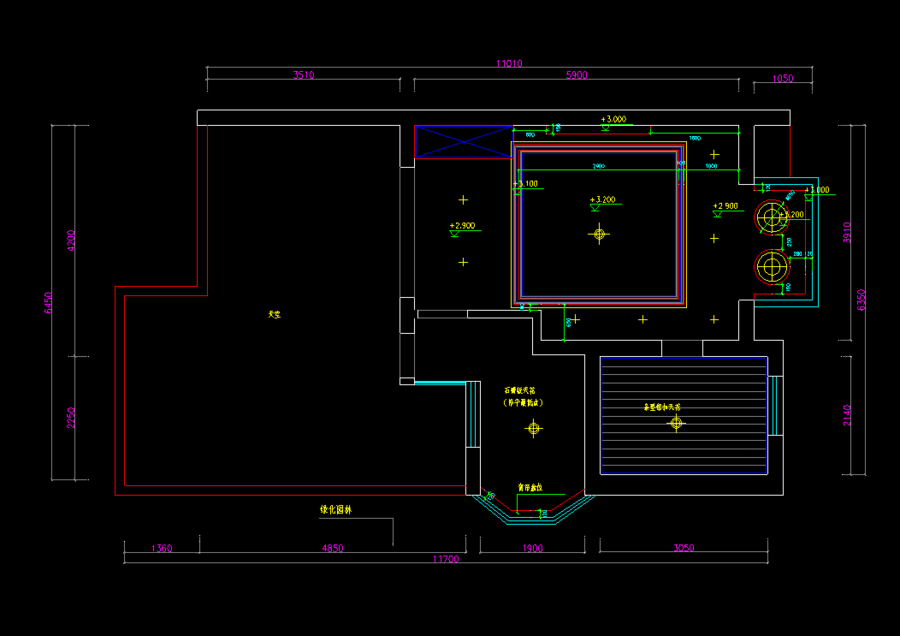Select the lower circular downlight symbol
Image resolution: width=900 pixels, height=636 pixels.
click(772, 267)
